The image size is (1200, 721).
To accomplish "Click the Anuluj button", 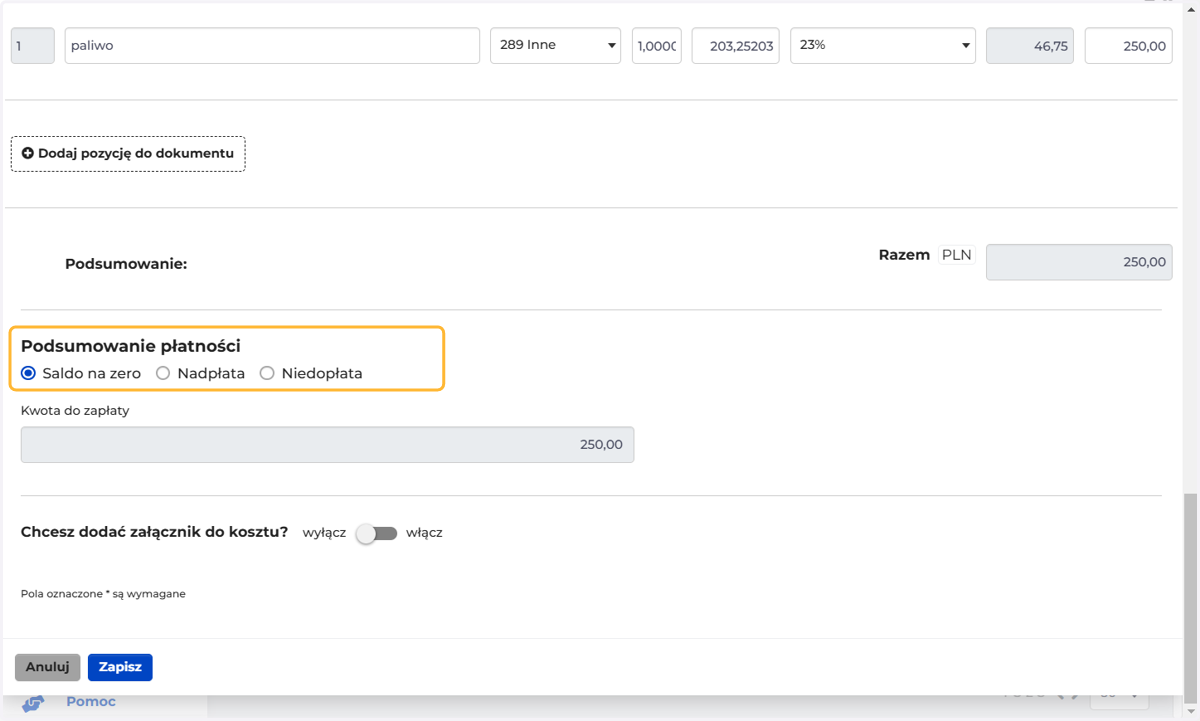I will [48, 667].
